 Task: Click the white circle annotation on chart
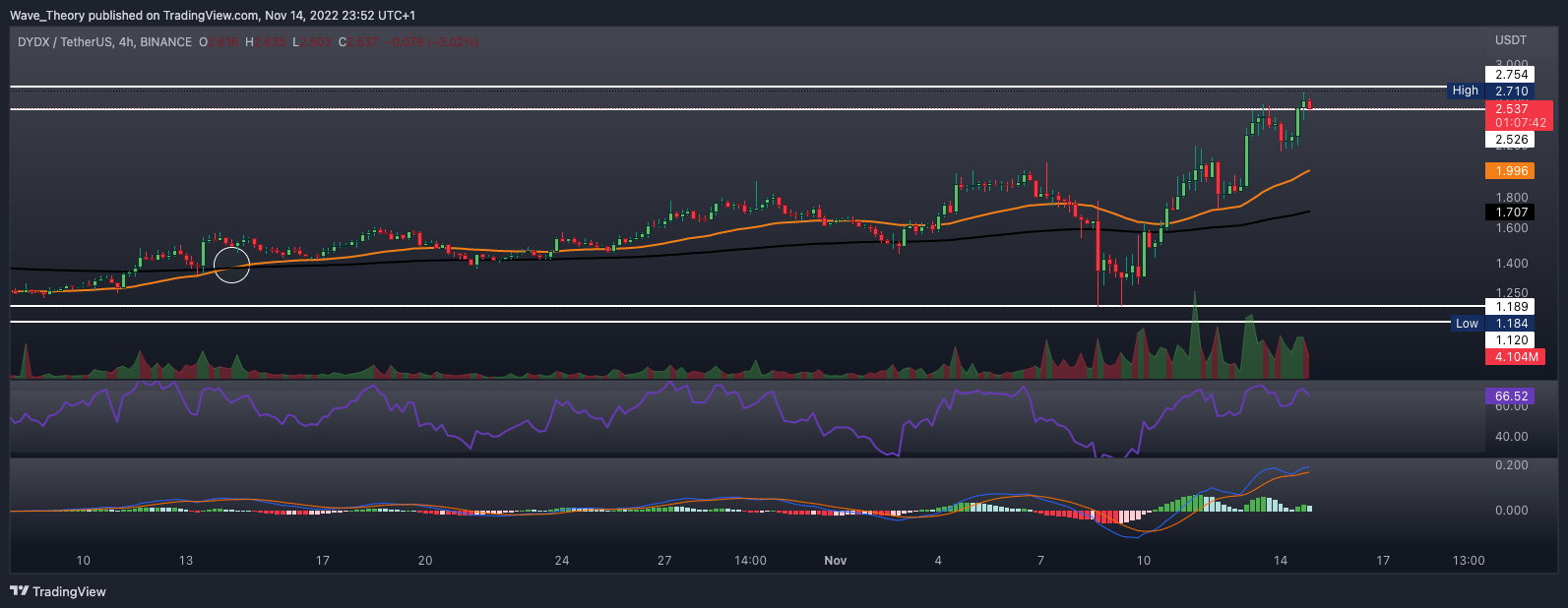pos(232,265)
